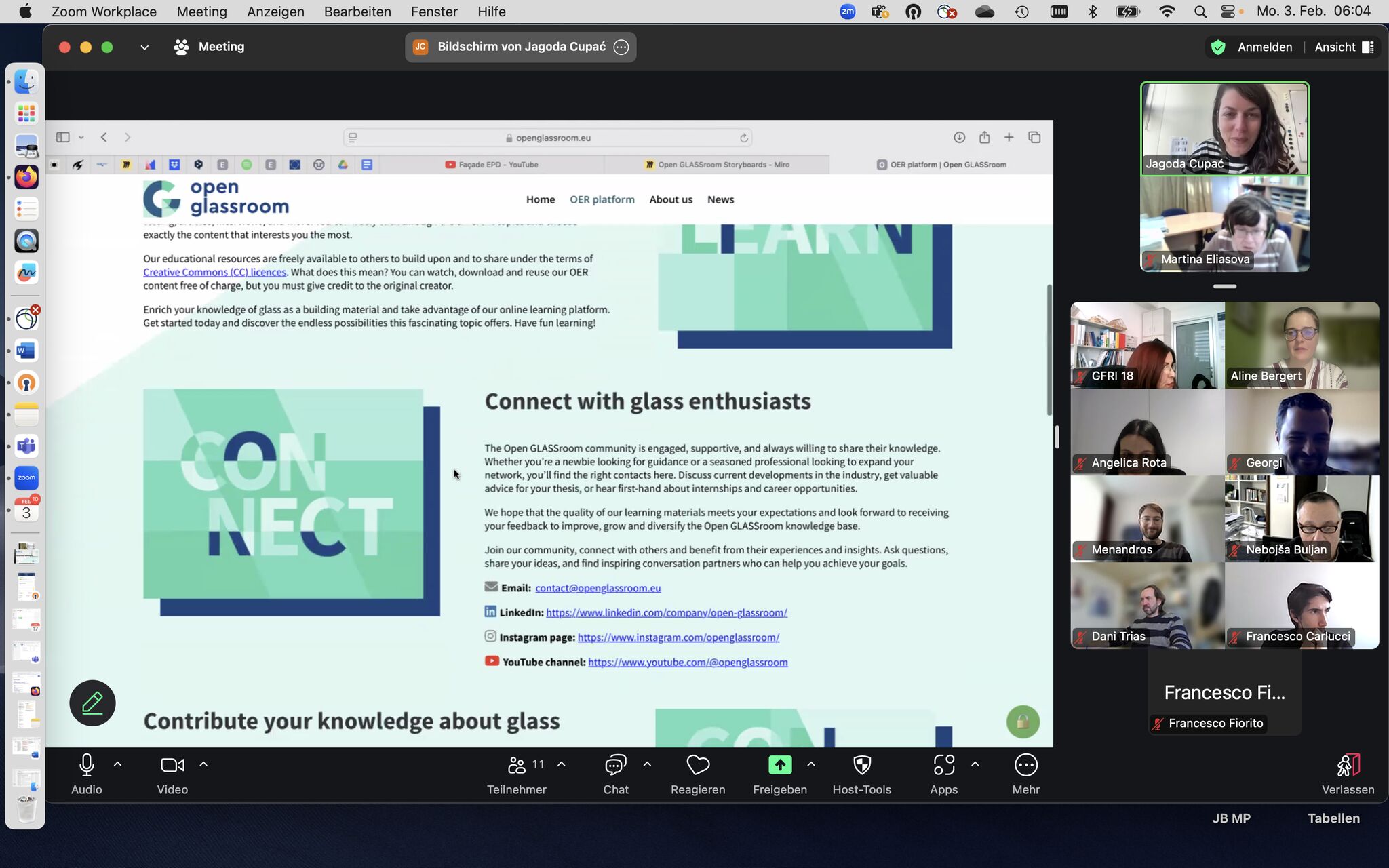Open share options next to Bildschirm von Jagoda Cupać
This screenshot has height=868, width=1389.
coord(621,47)
